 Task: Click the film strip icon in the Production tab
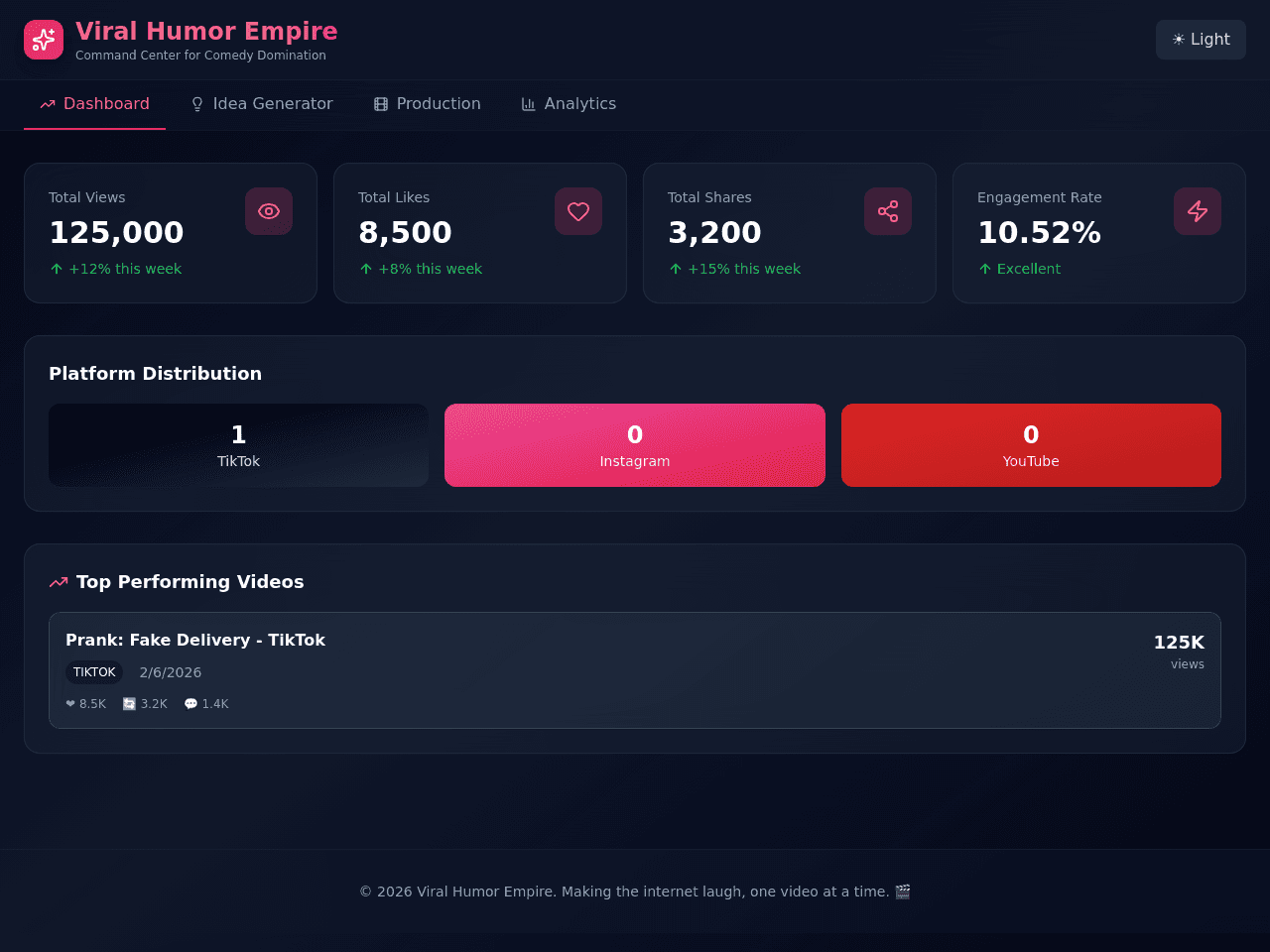click(x=381, y=104)
